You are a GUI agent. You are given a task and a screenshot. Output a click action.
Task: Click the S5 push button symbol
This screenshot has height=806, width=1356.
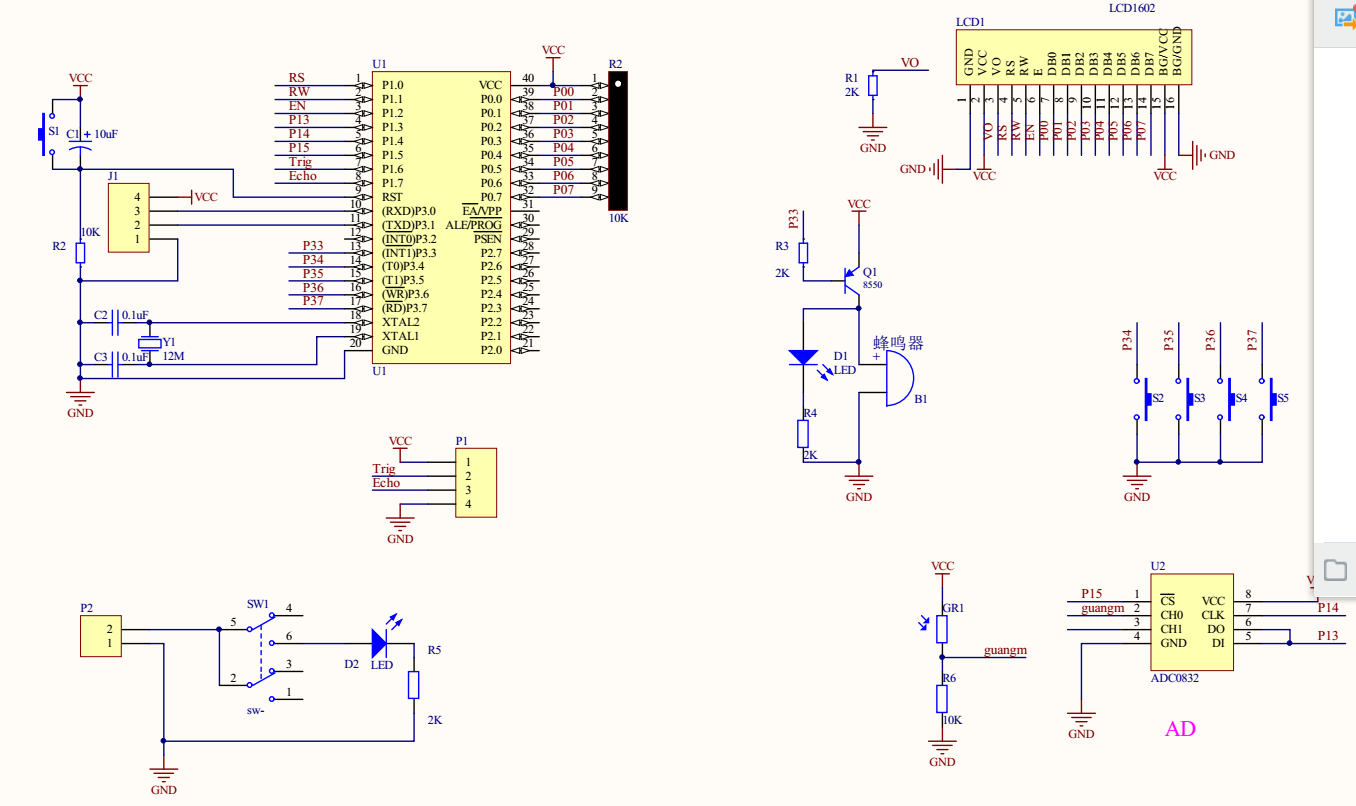coord(1268,399)
